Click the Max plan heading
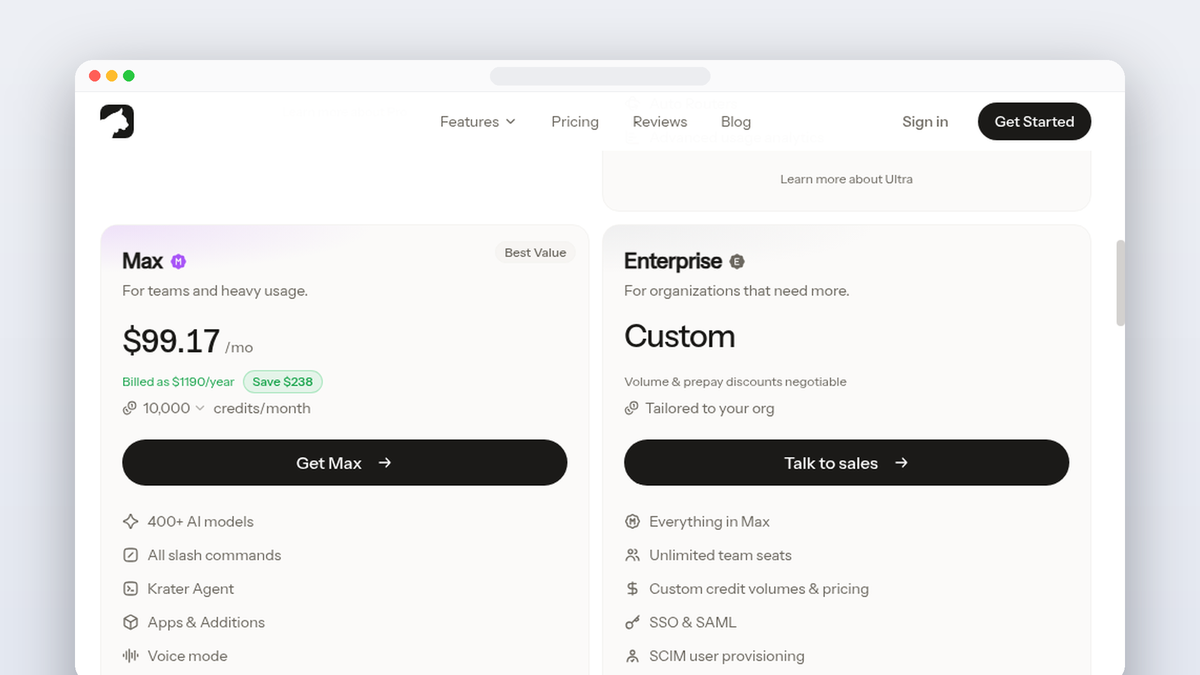This screenshot has height=675, width=1200. click(142, 261)
